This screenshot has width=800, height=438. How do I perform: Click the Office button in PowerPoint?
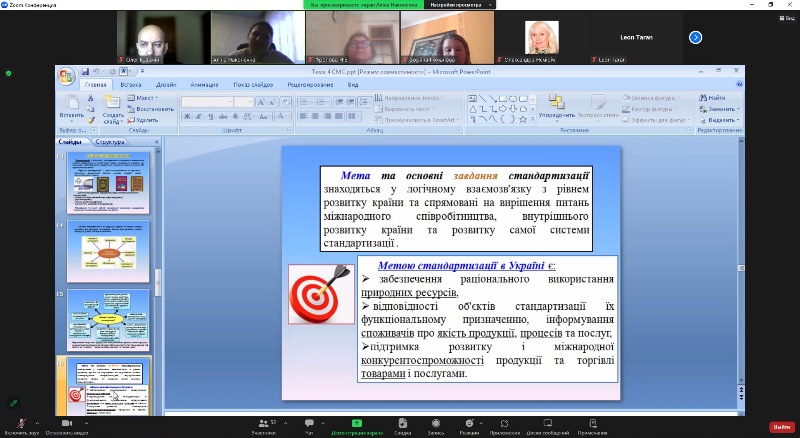click(66, 77)
